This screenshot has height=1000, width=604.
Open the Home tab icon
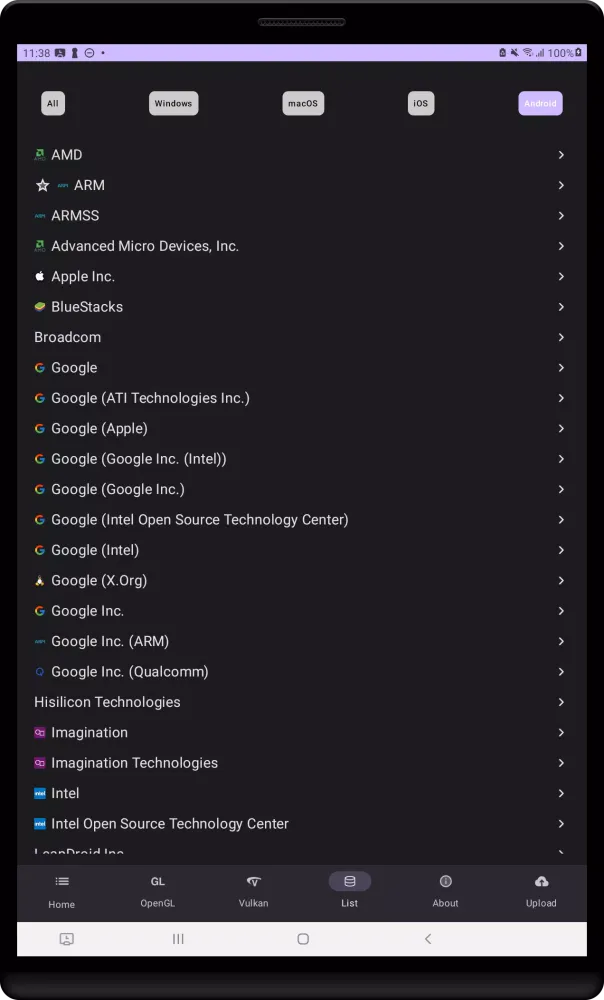62,881
